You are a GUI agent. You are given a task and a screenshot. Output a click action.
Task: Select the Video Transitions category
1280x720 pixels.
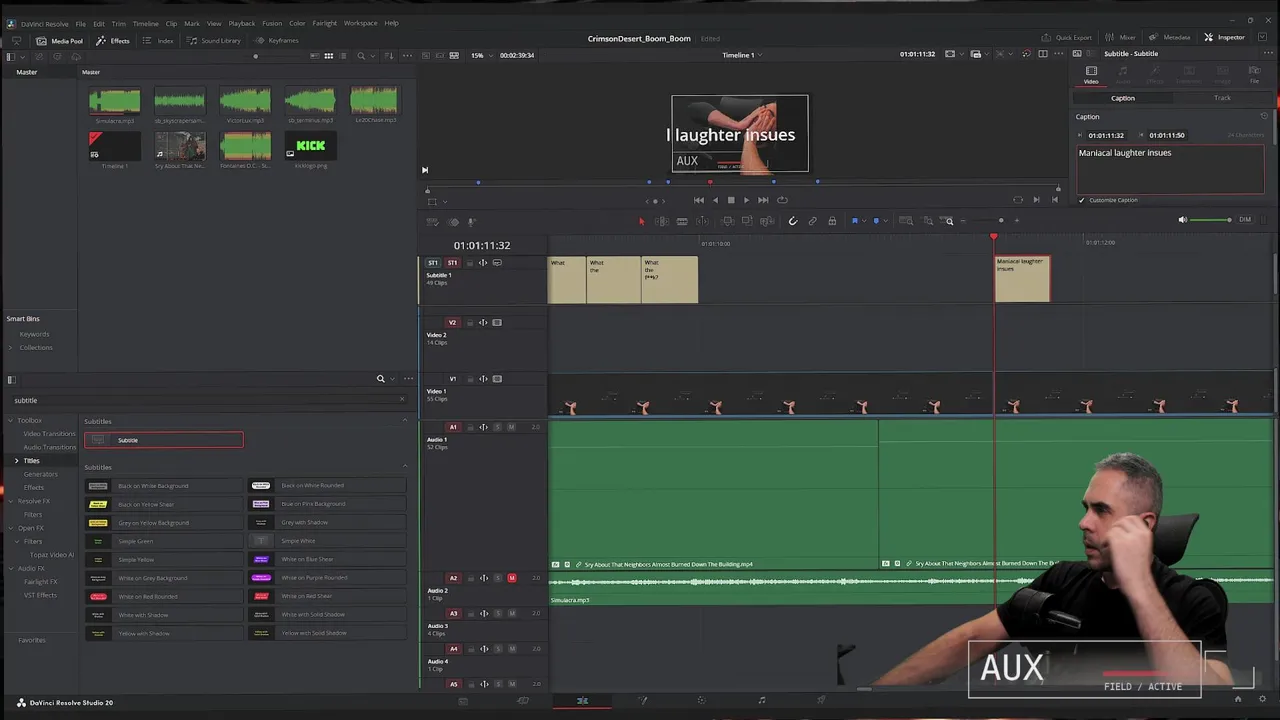(x=49, y=434)
